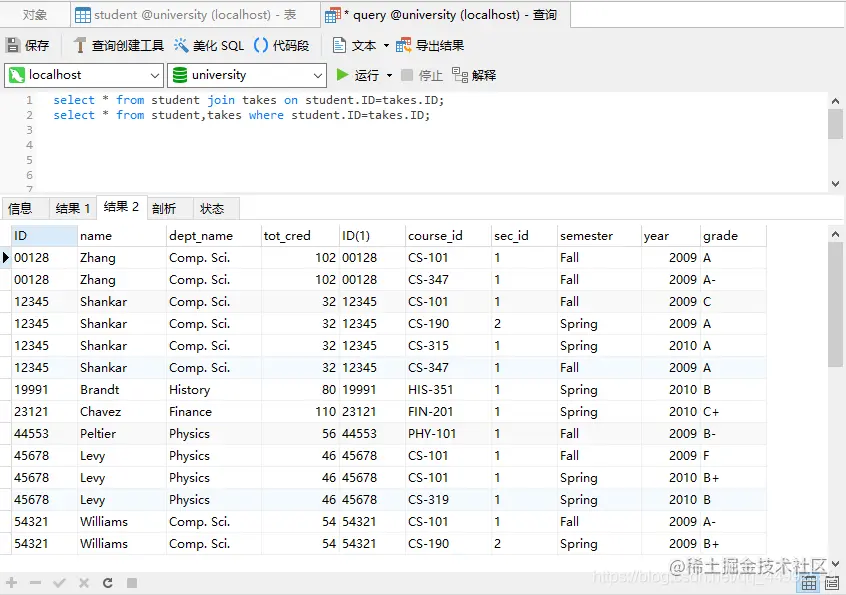Select the 结果 2 tab
The height and width of the screenshot is (595, 846).
(121, 207)
